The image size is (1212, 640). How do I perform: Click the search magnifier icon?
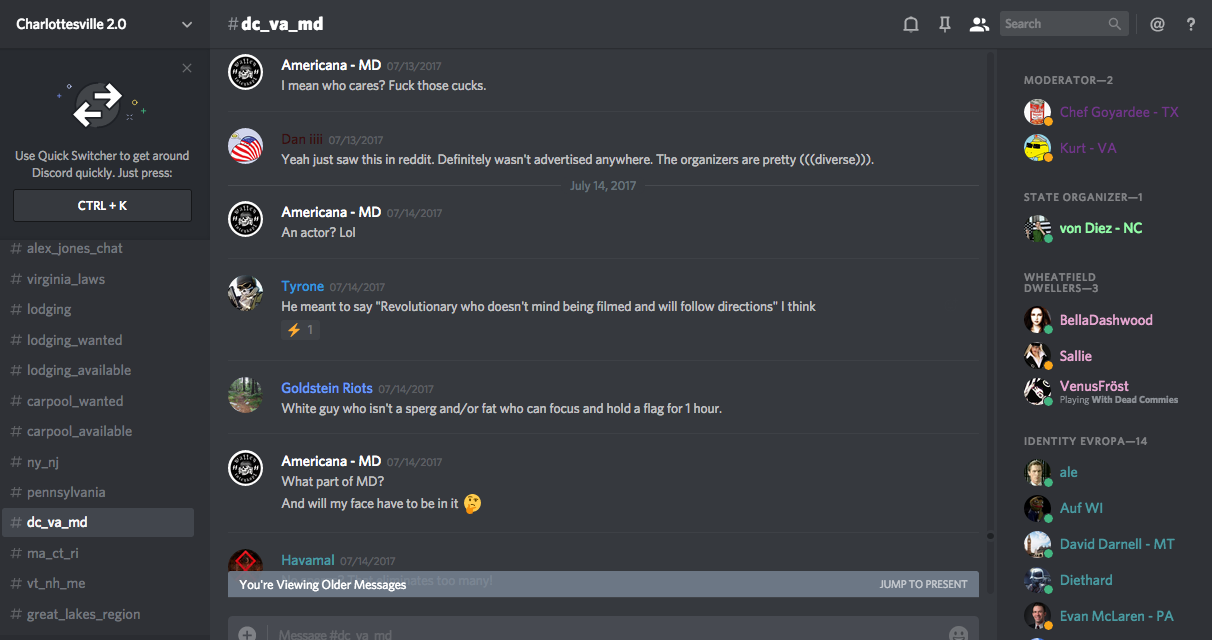coord(1115,24)
